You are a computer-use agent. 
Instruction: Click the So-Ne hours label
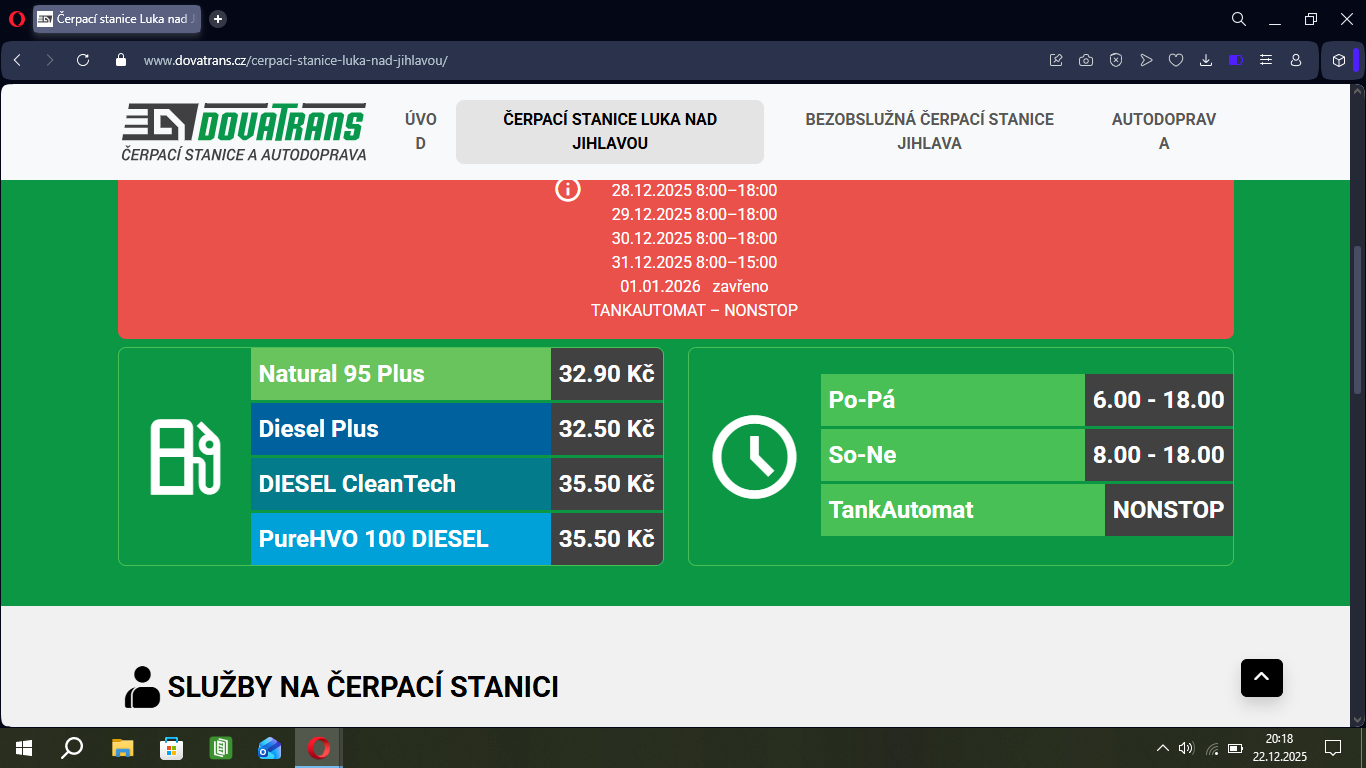click(x=863, y=455)
